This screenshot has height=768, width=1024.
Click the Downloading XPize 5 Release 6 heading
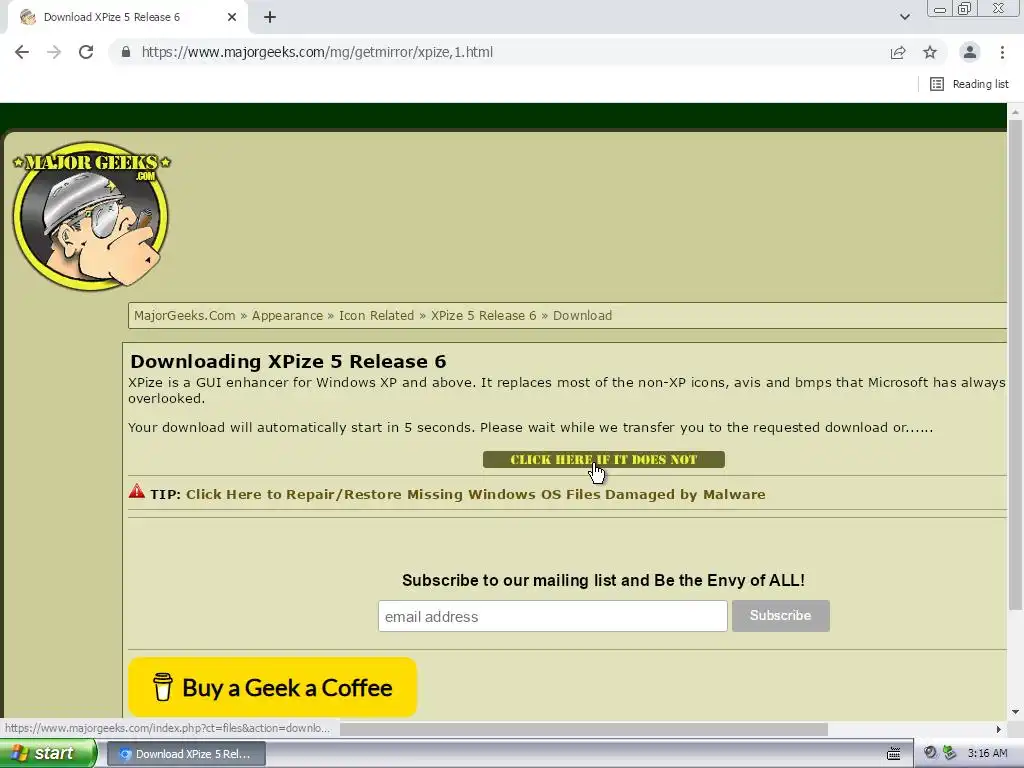(288, 361)
